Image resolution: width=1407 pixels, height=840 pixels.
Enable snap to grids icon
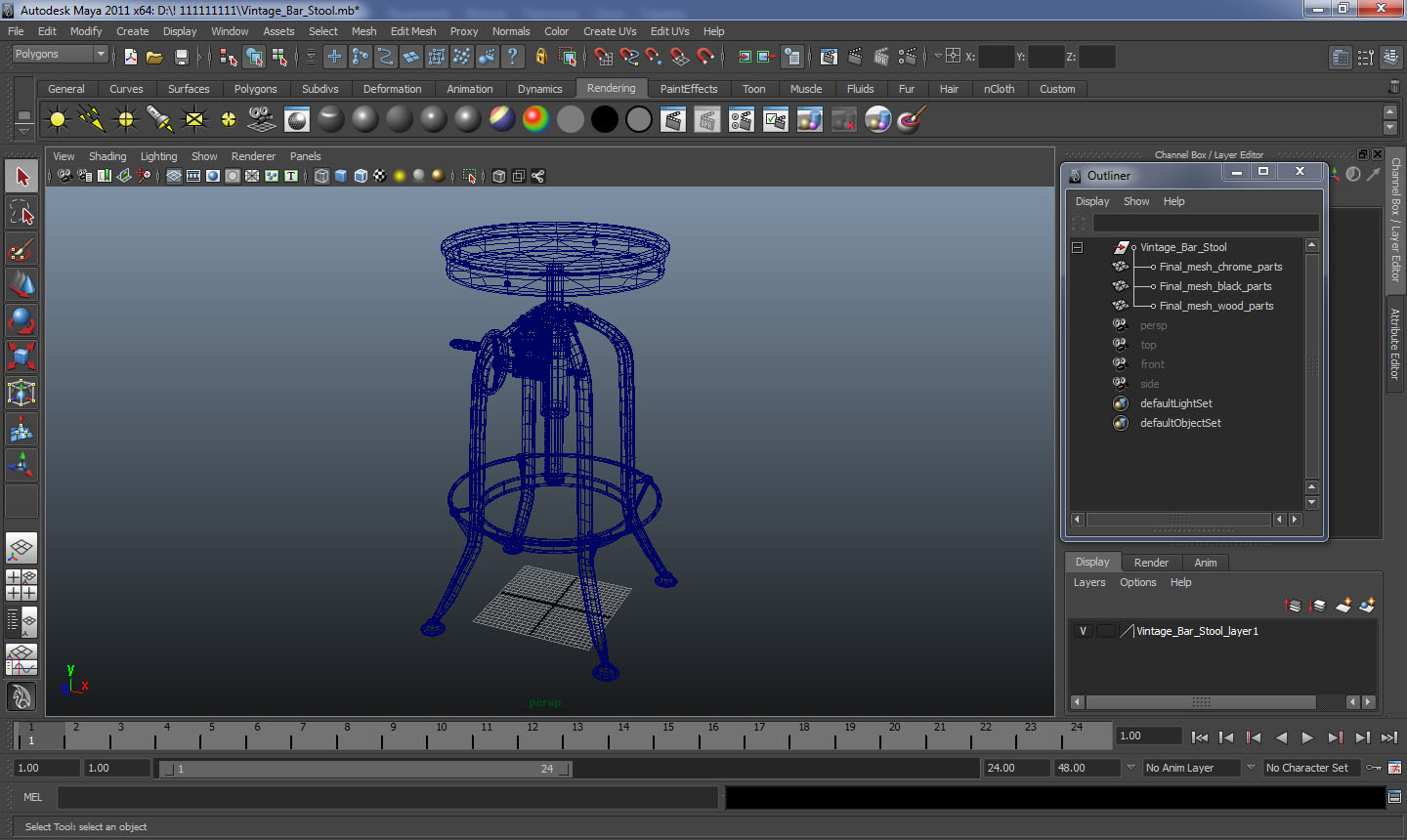605,57
